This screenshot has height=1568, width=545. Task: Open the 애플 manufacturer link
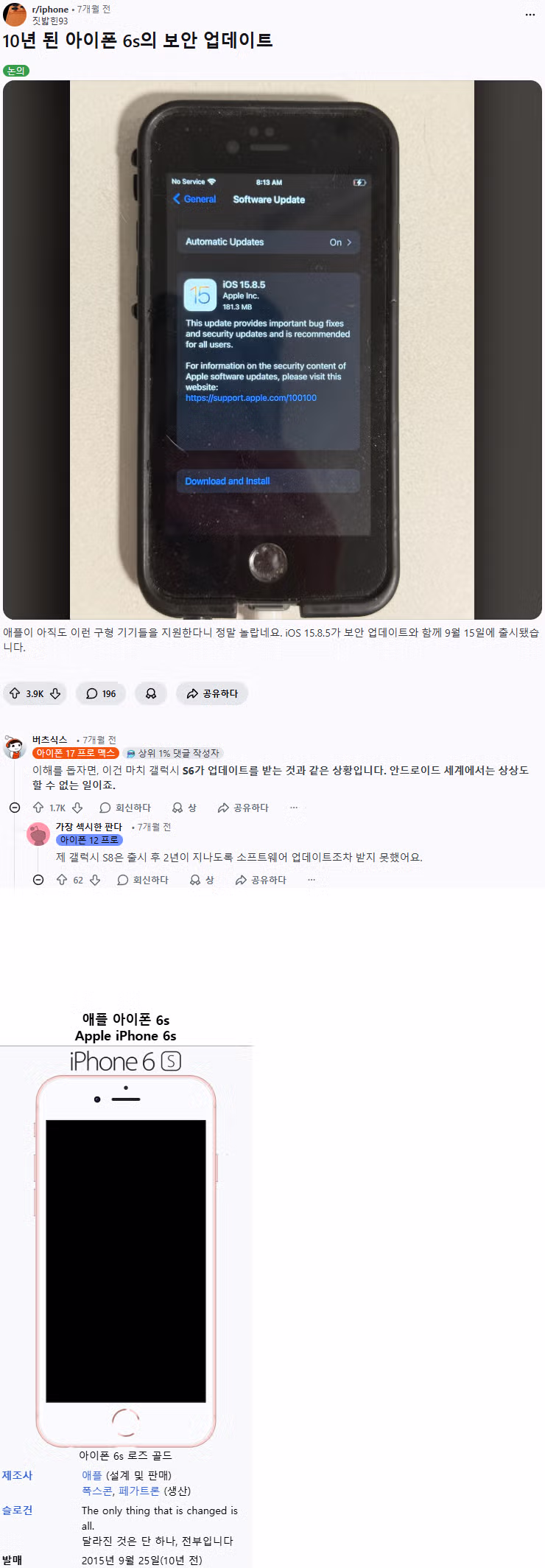click(92, 1475)
